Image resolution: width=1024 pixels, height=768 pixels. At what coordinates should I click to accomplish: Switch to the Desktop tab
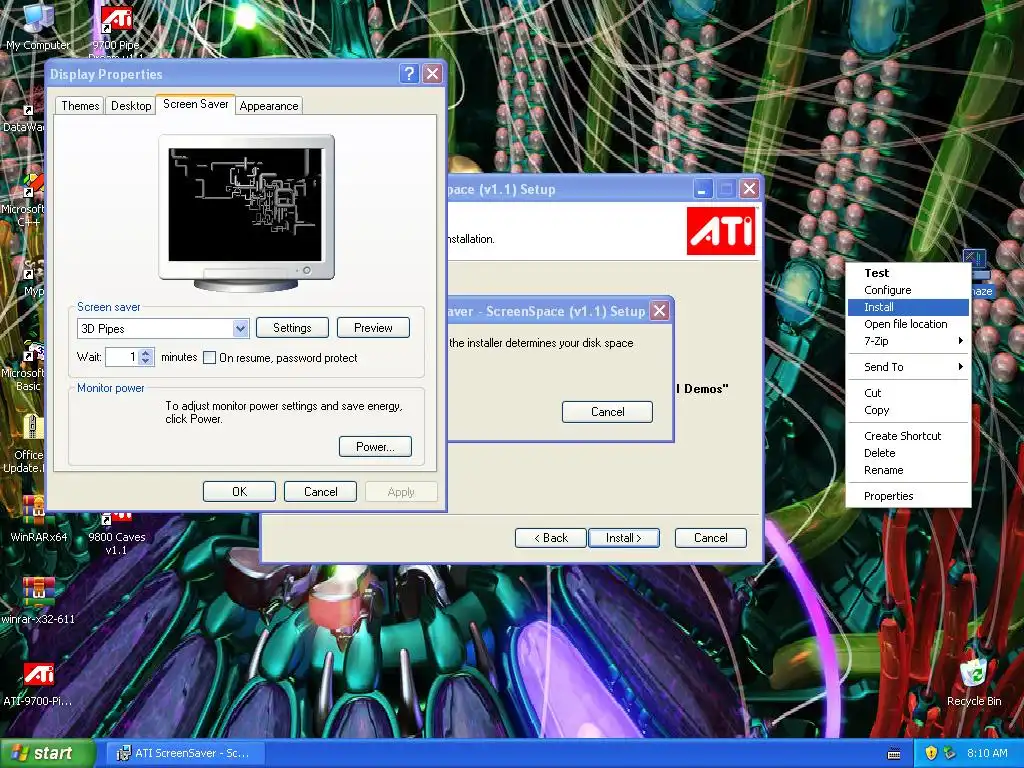131,106
